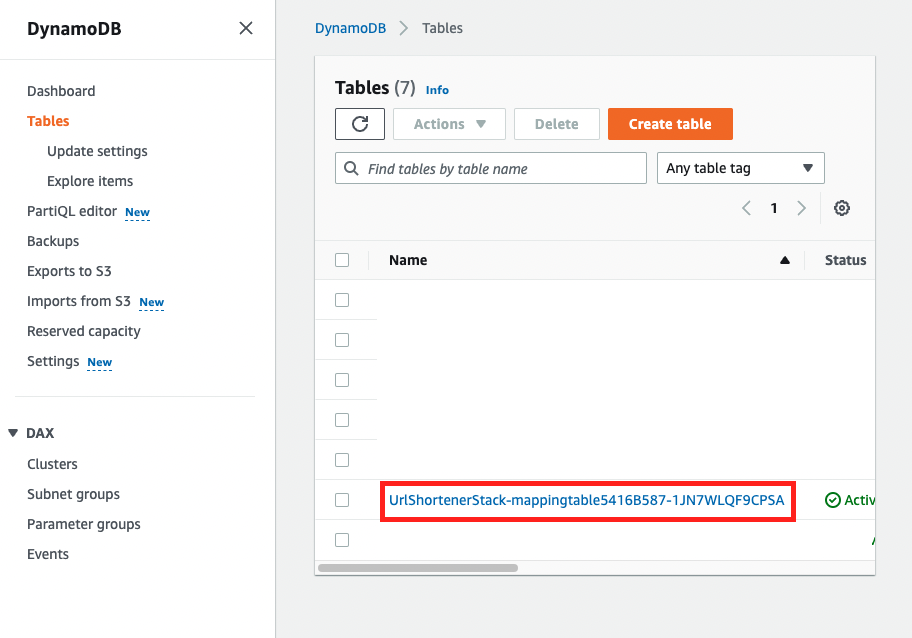The image size is (912, 638).
Task: Navigate to PartiQL editor
Action: click(72, 211)
